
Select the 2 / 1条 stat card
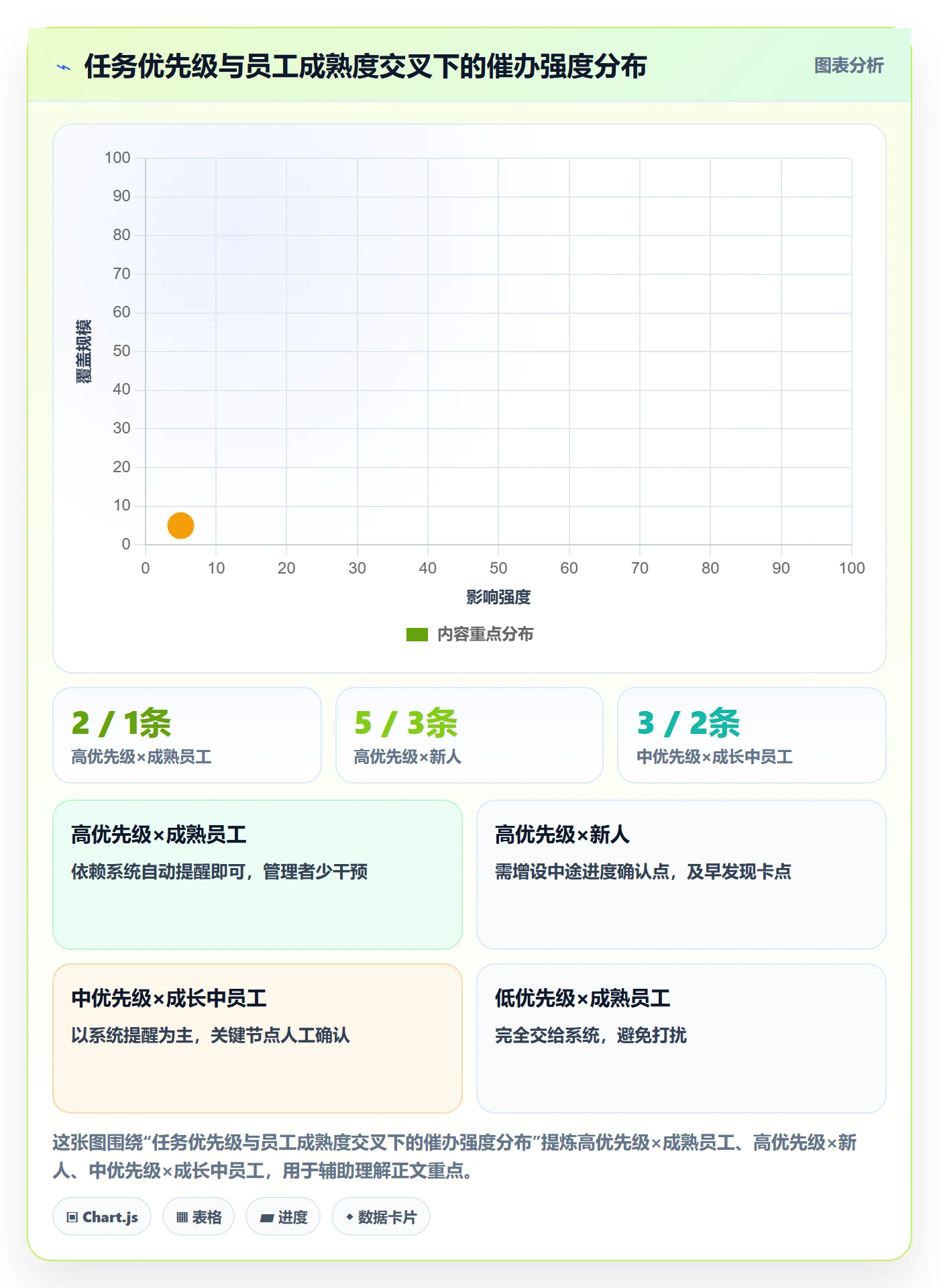coord(187,735)
